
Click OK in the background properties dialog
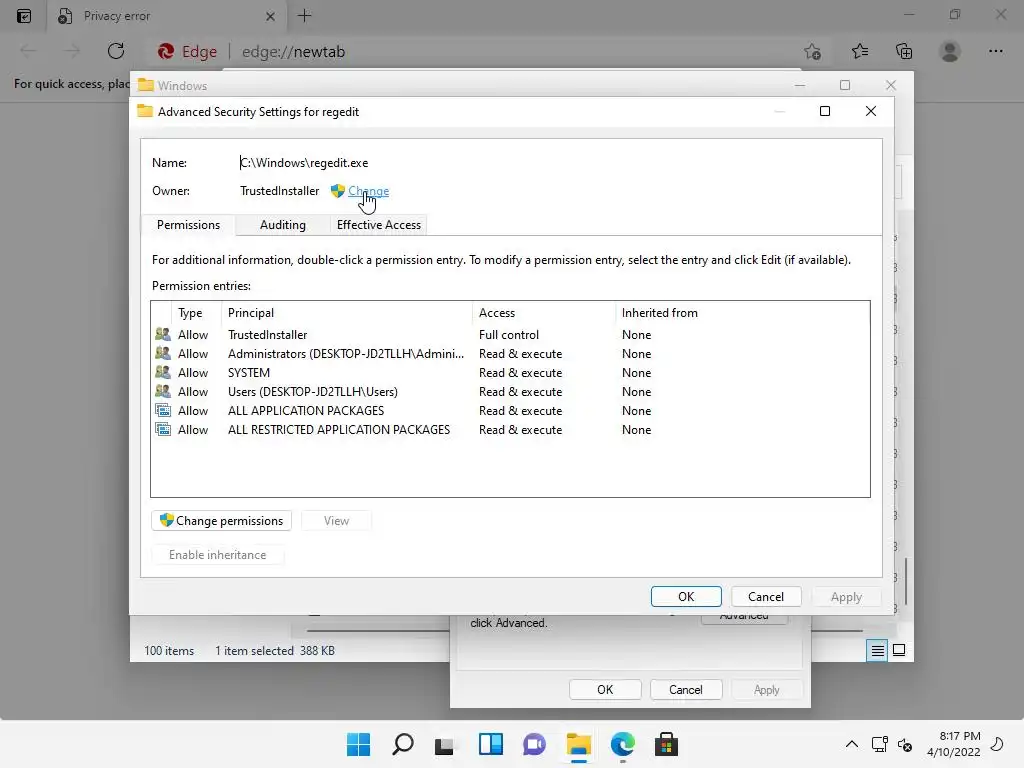click(605, 690)
